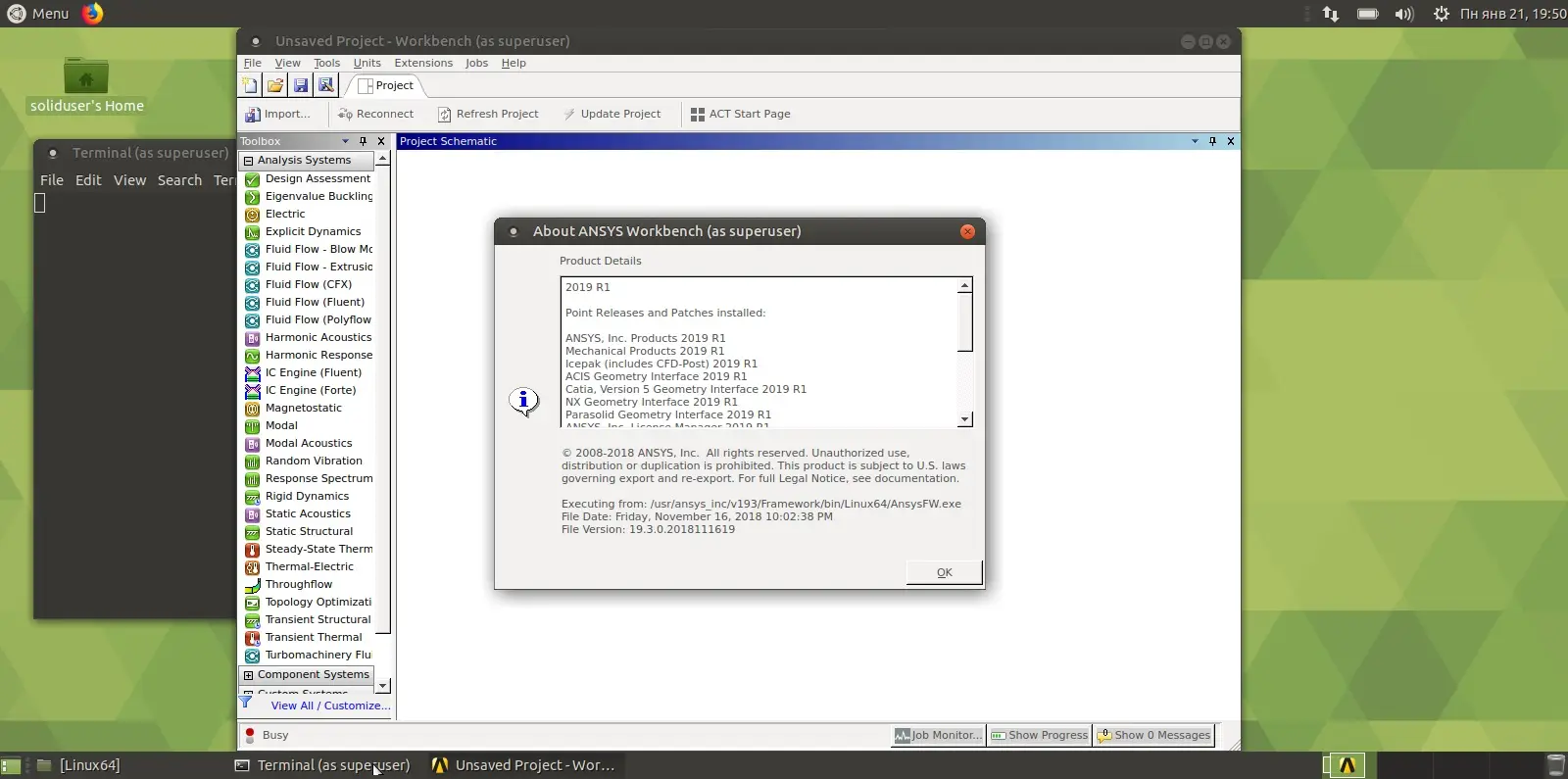Click the Explicit Dynamics icon
1568x779 pixels.
point(252,232)
